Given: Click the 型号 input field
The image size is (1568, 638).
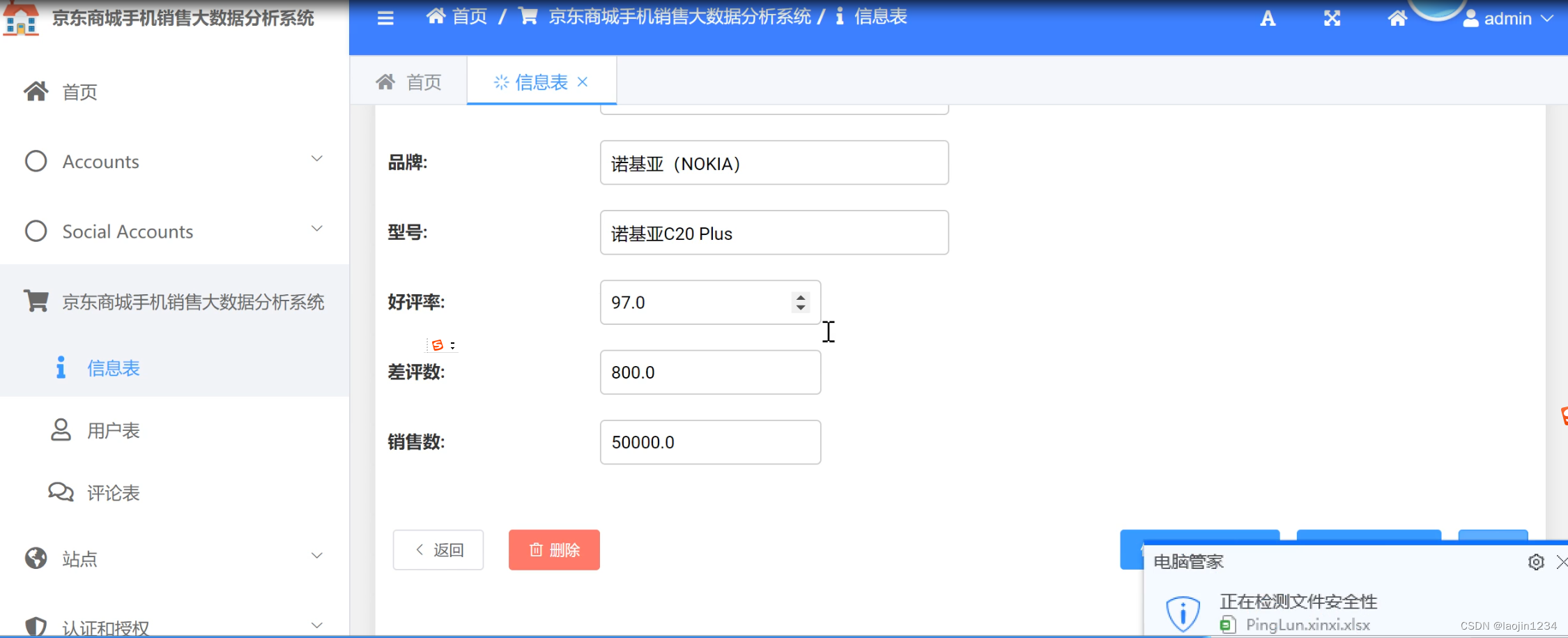Looking at the screenshot, I should click(x=774, y=233).
